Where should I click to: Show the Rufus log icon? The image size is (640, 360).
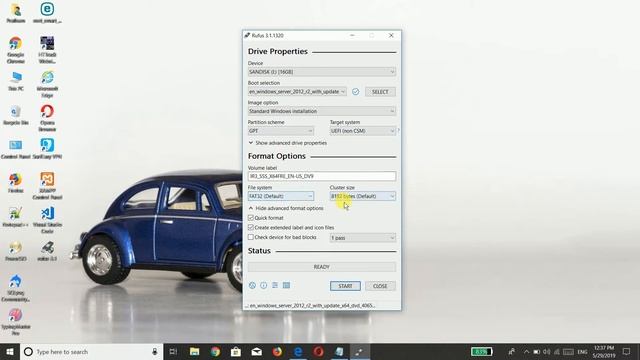287,285
